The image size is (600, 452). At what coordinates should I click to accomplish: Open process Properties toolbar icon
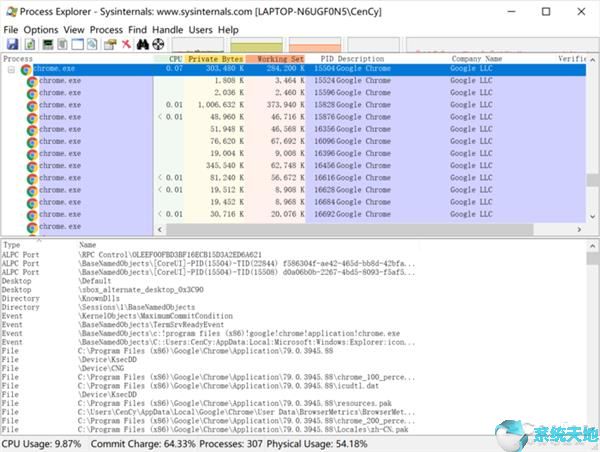click(110, 44)
